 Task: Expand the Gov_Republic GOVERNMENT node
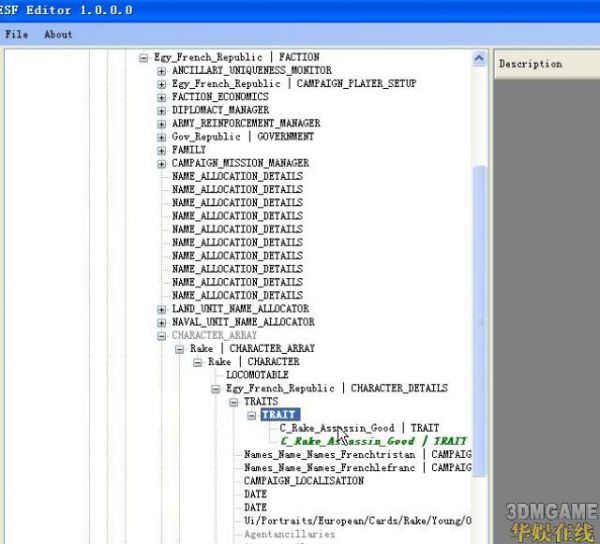(x=162, y=137)
